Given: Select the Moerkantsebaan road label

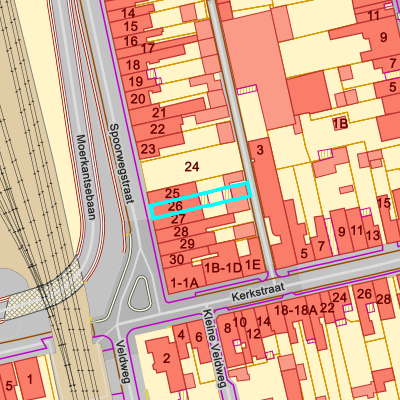Looking at the screenshot, I should [86, 177].
